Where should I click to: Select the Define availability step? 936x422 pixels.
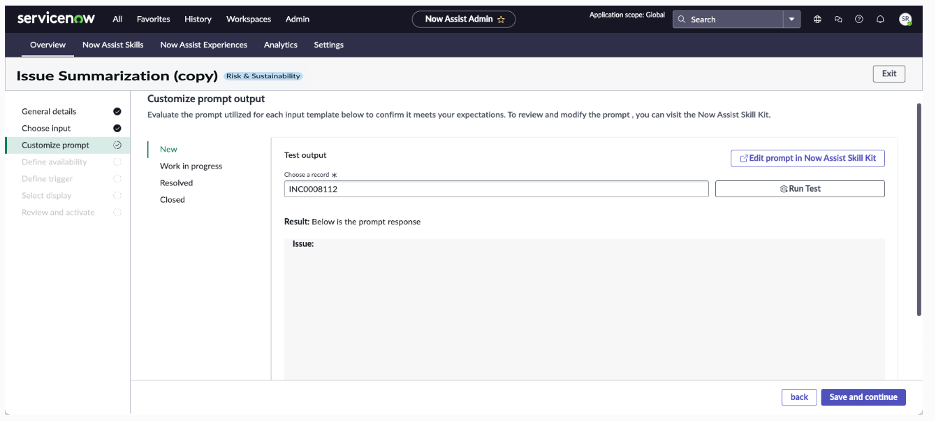click(x=54, y=162)
